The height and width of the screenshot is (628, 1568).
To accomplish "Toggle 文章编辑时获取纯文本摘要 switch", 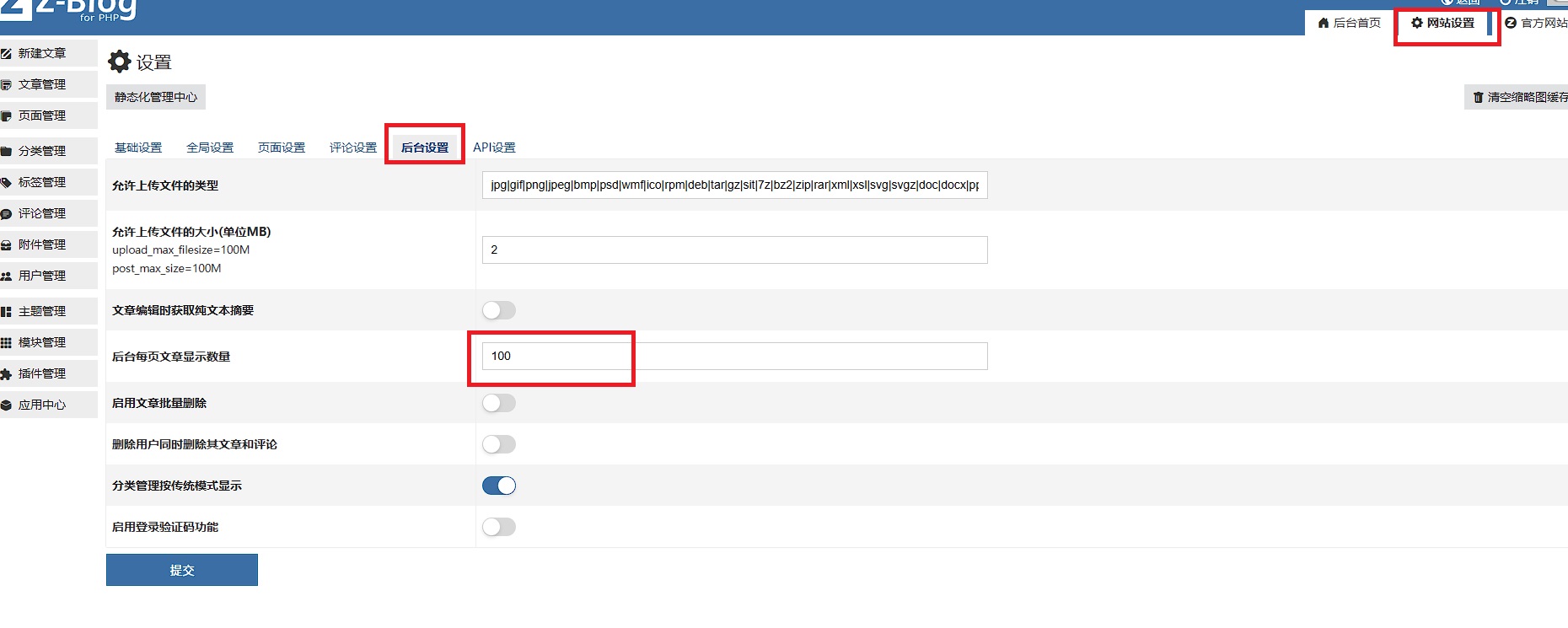I will click(499, 310).
